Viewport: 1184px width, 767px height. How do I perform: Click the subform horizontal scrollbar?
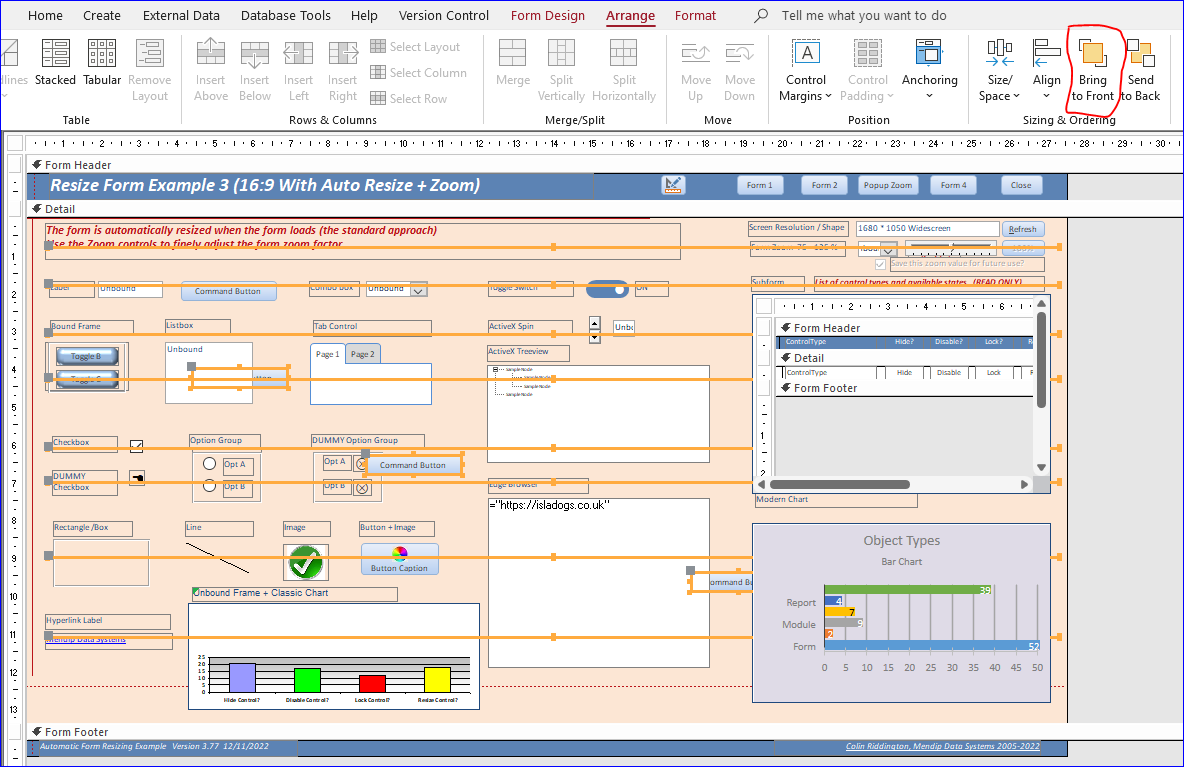coord(894,485)
